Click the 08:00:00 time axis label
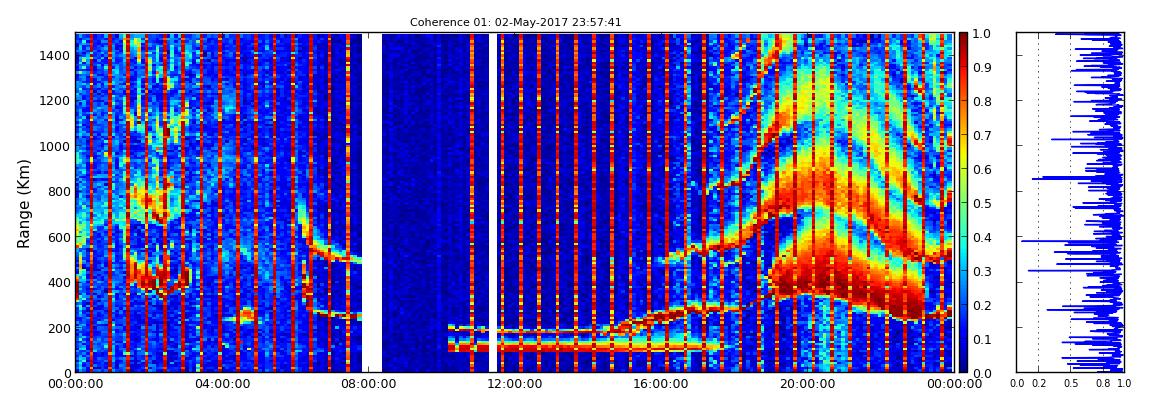The height and width of the screenshot is (407, 1150). click(x=367, y=383)
